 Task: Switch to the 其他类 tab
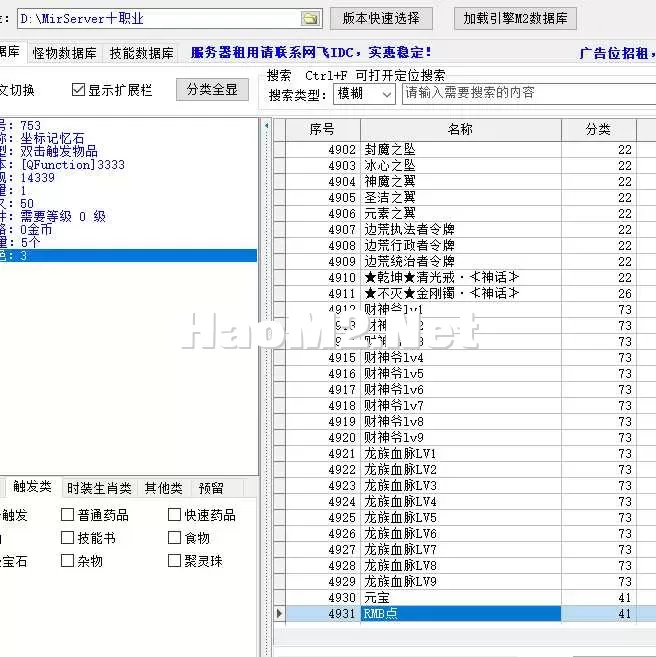coord(163,488)
